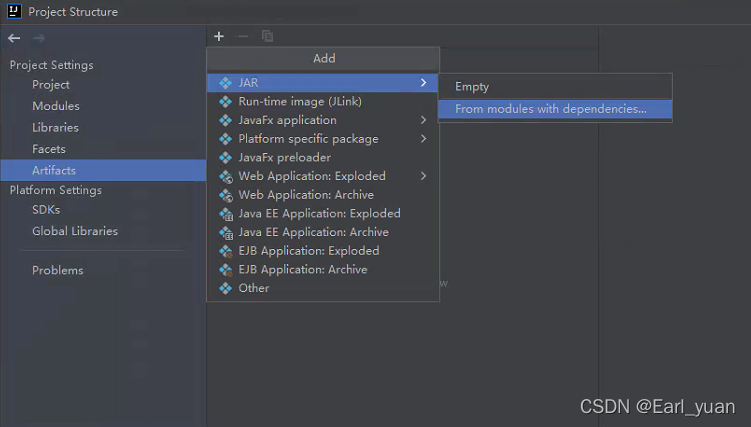The image size is (751, 427).
Task: Go to the SDKs platform settings
Action: (x=46, y=210)
